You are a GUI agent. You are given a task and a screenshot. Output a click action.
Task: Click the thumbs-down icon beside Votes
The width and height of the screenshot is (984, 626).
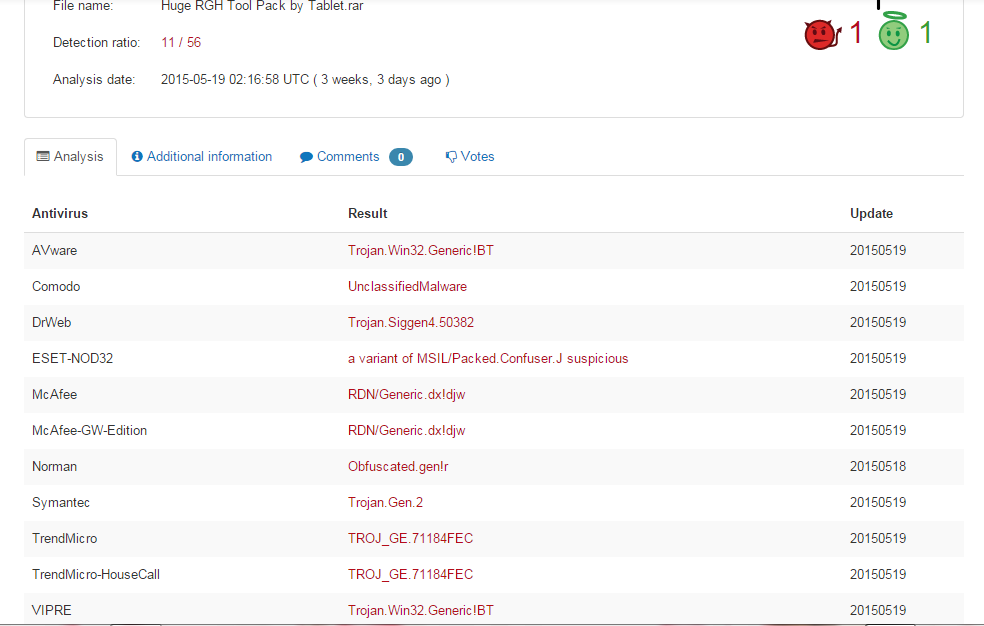pyautogui.click(x=451, y=157)
